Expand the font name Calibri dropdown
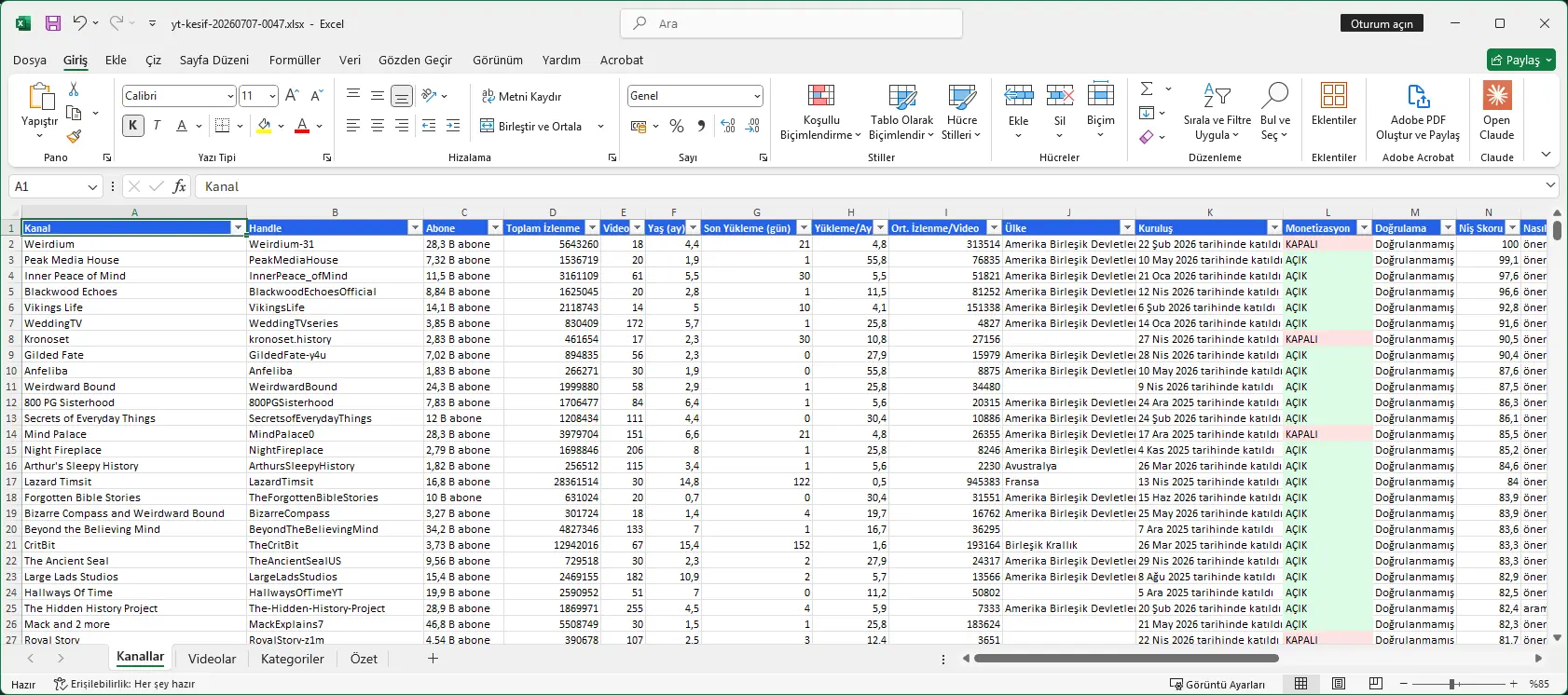The height and width of the screenshot is (695, 1568). tap(230, 96)
